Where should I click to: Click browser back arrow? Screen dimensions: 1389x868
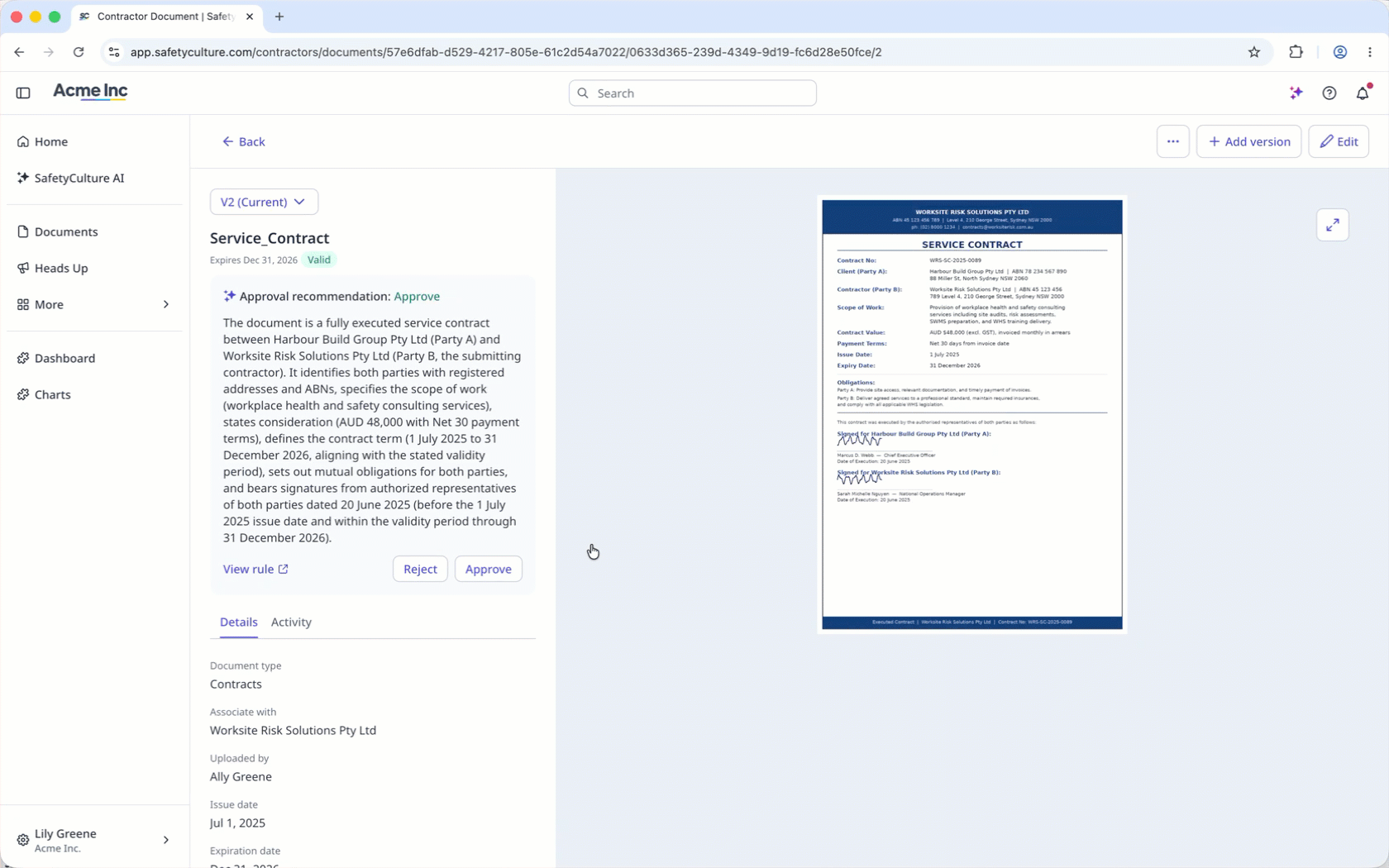click(19, 52)
